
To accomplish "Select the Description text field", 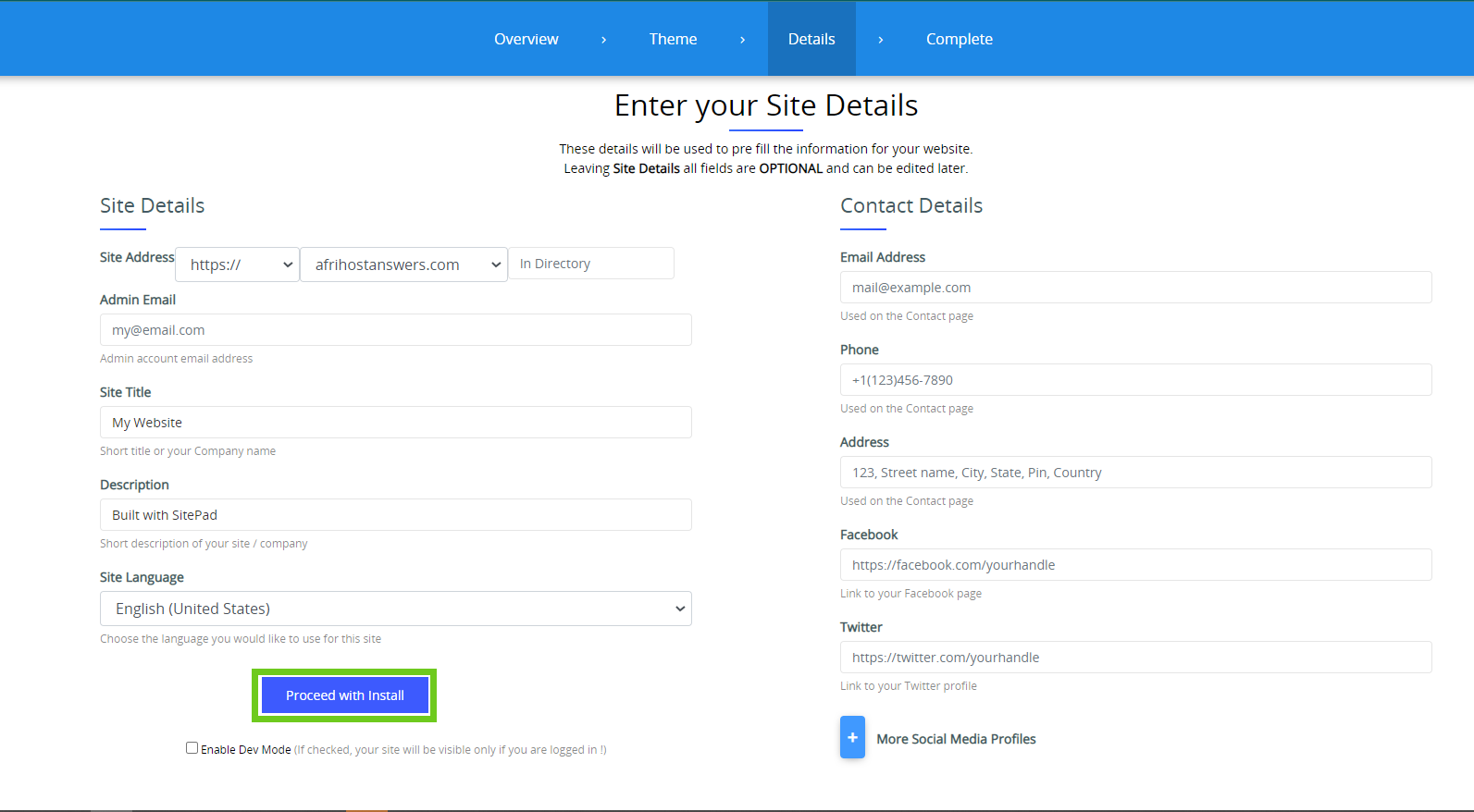I will click(x=395, y=515).
